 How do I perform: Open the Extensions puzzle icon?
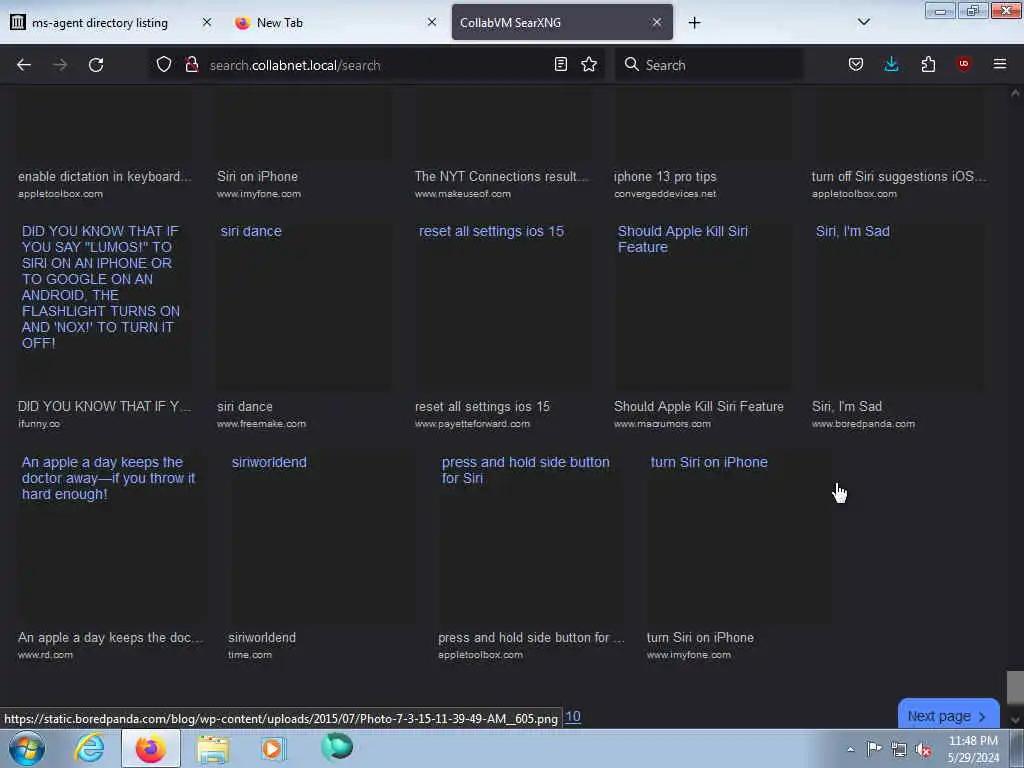click(928, 64)
